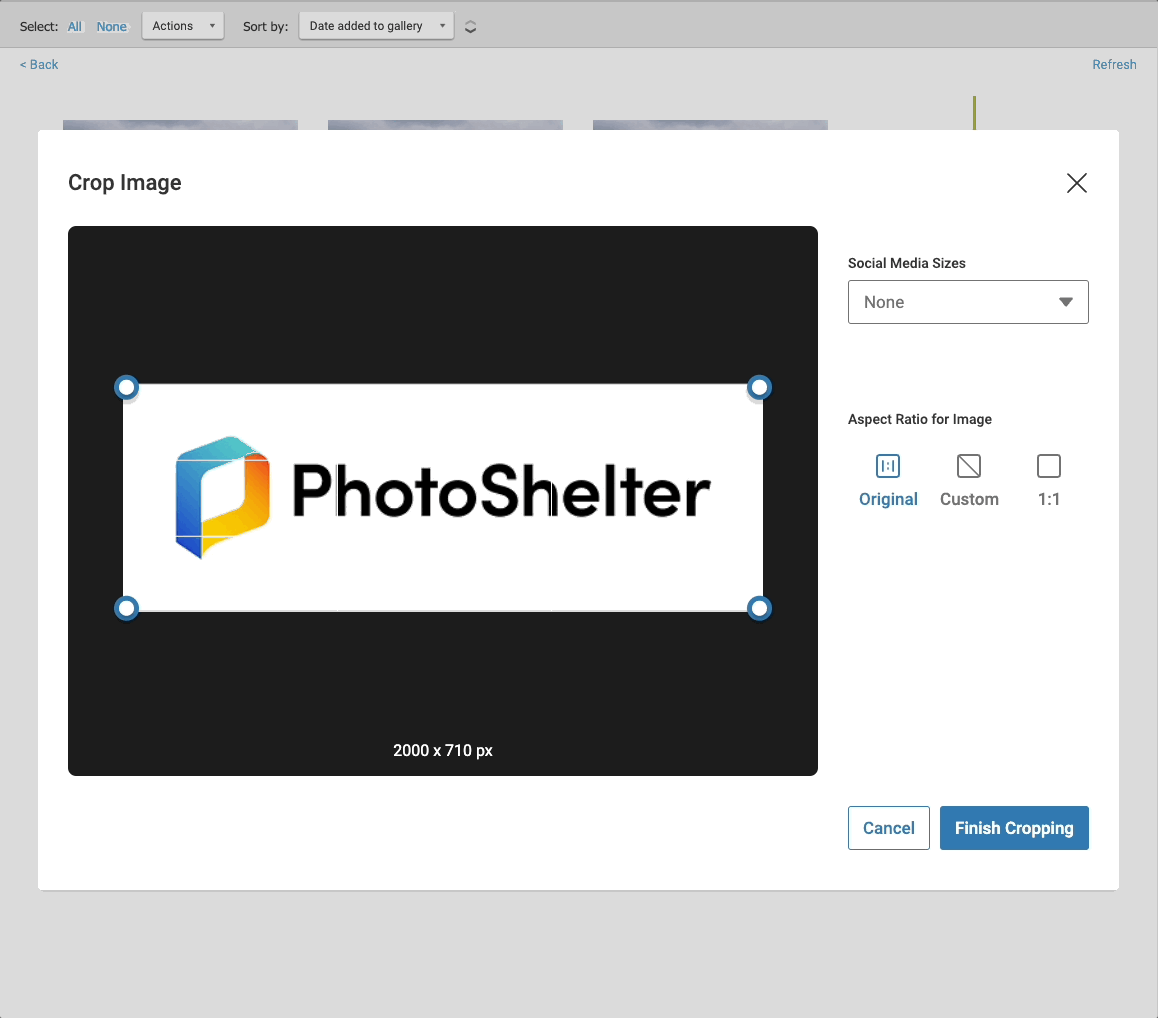The image size is (1158, 1018).
Task: Click the Aspect Ratio for Image label
Action: pyautogui.click(x=919, y=419)
